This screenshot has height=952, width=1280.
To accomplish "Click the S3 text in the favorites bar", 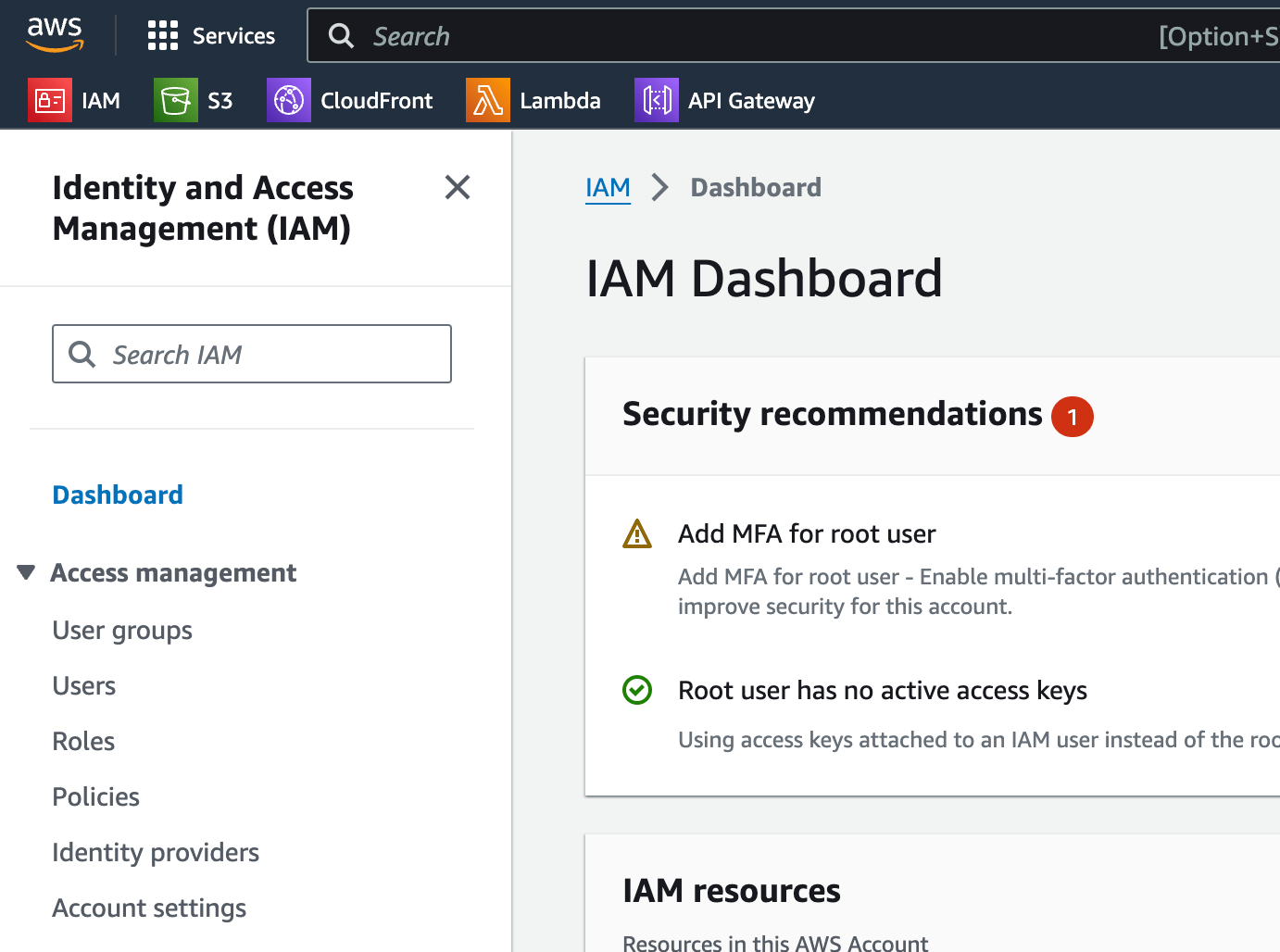I will (x=220, y=101).
